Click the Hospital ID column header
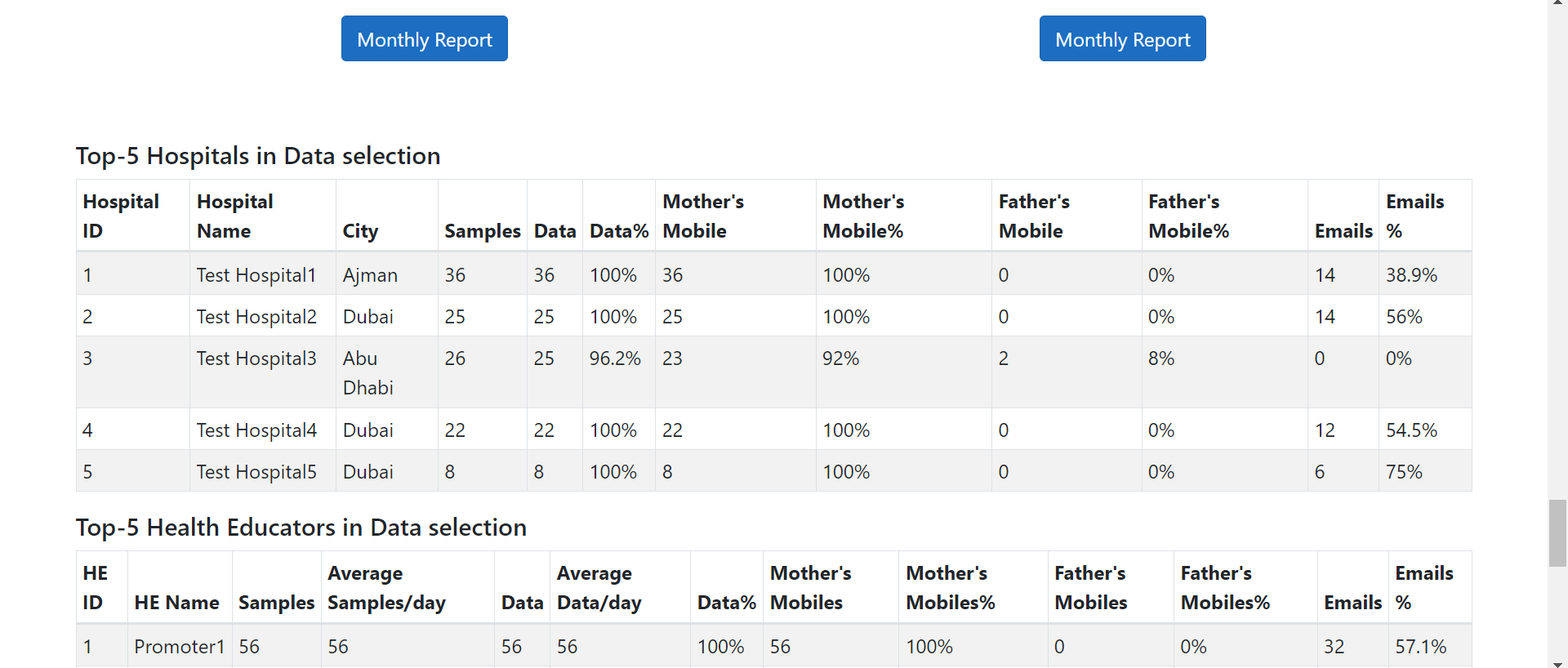The image size is (1568, 668). tap(121, 216)
